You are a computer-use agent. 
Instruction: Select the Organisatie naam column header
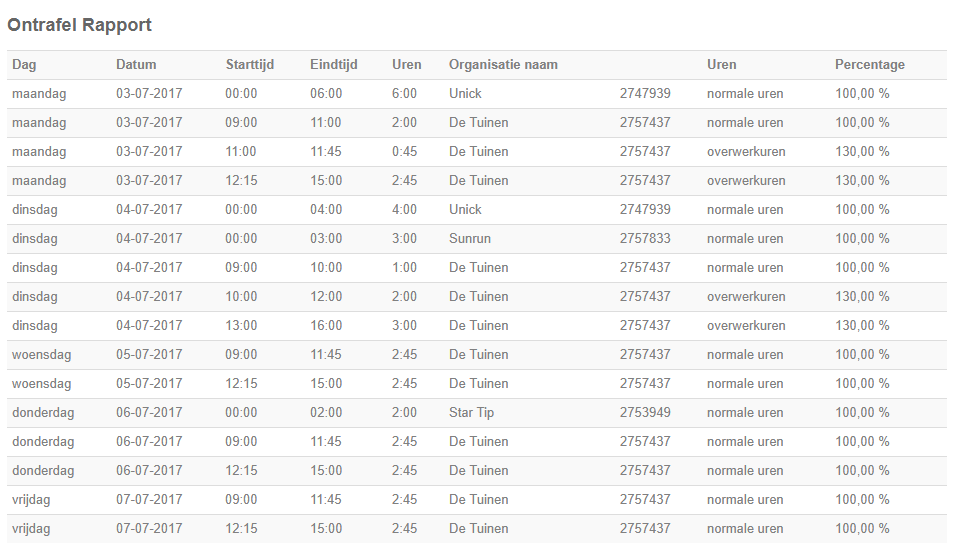pos(503,64)
